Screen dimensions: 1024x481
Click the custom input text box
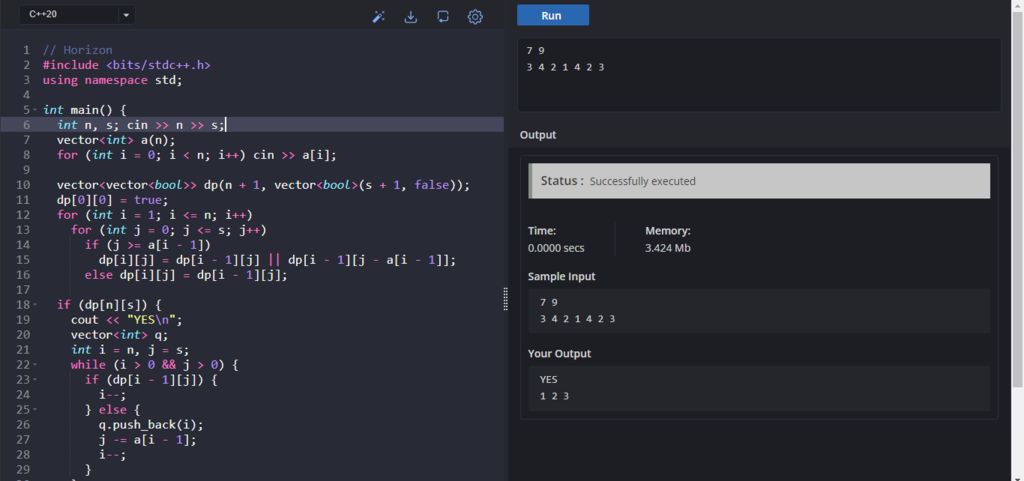(758, 74)
